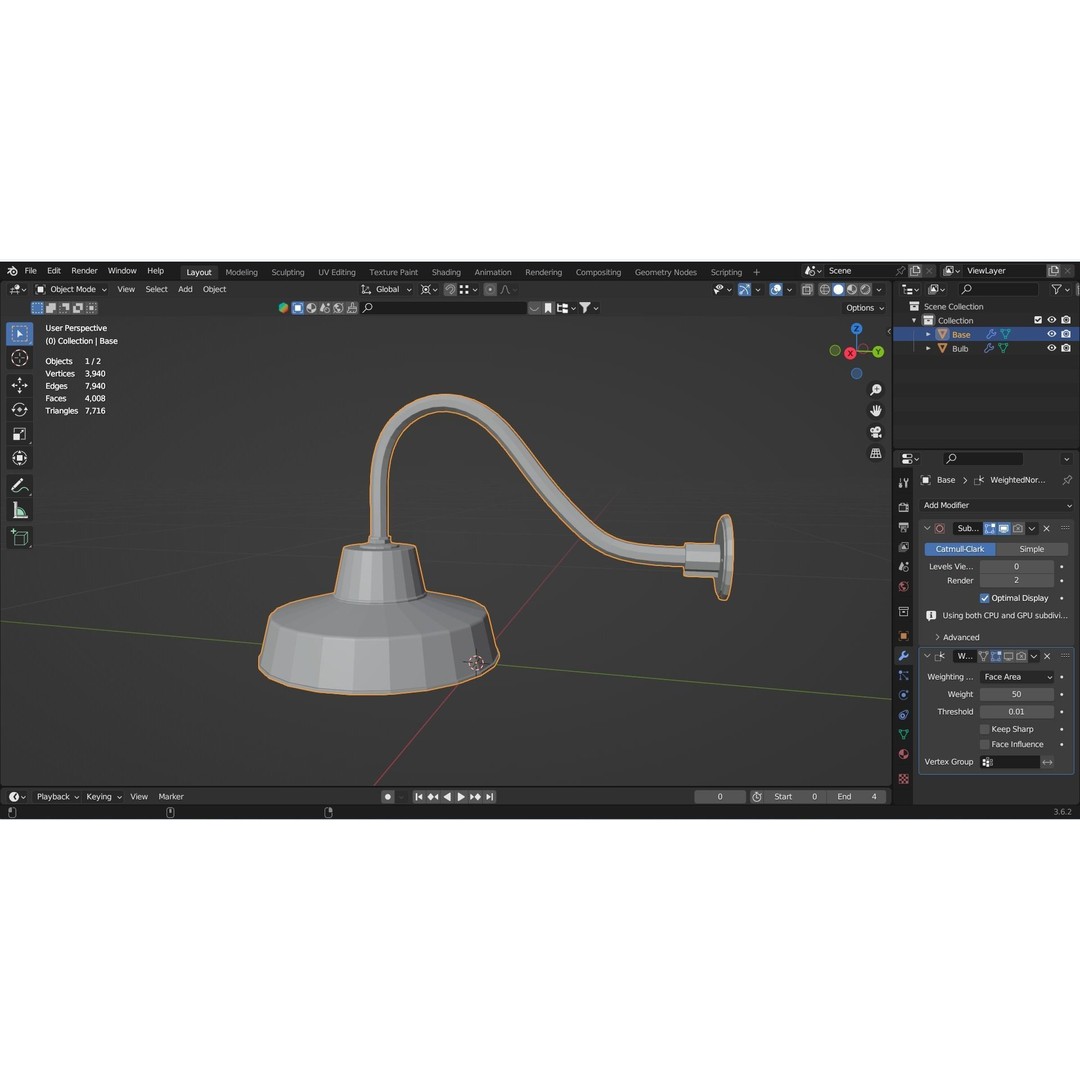
Task: Select the Select Box tool
Action: point(19,333)
